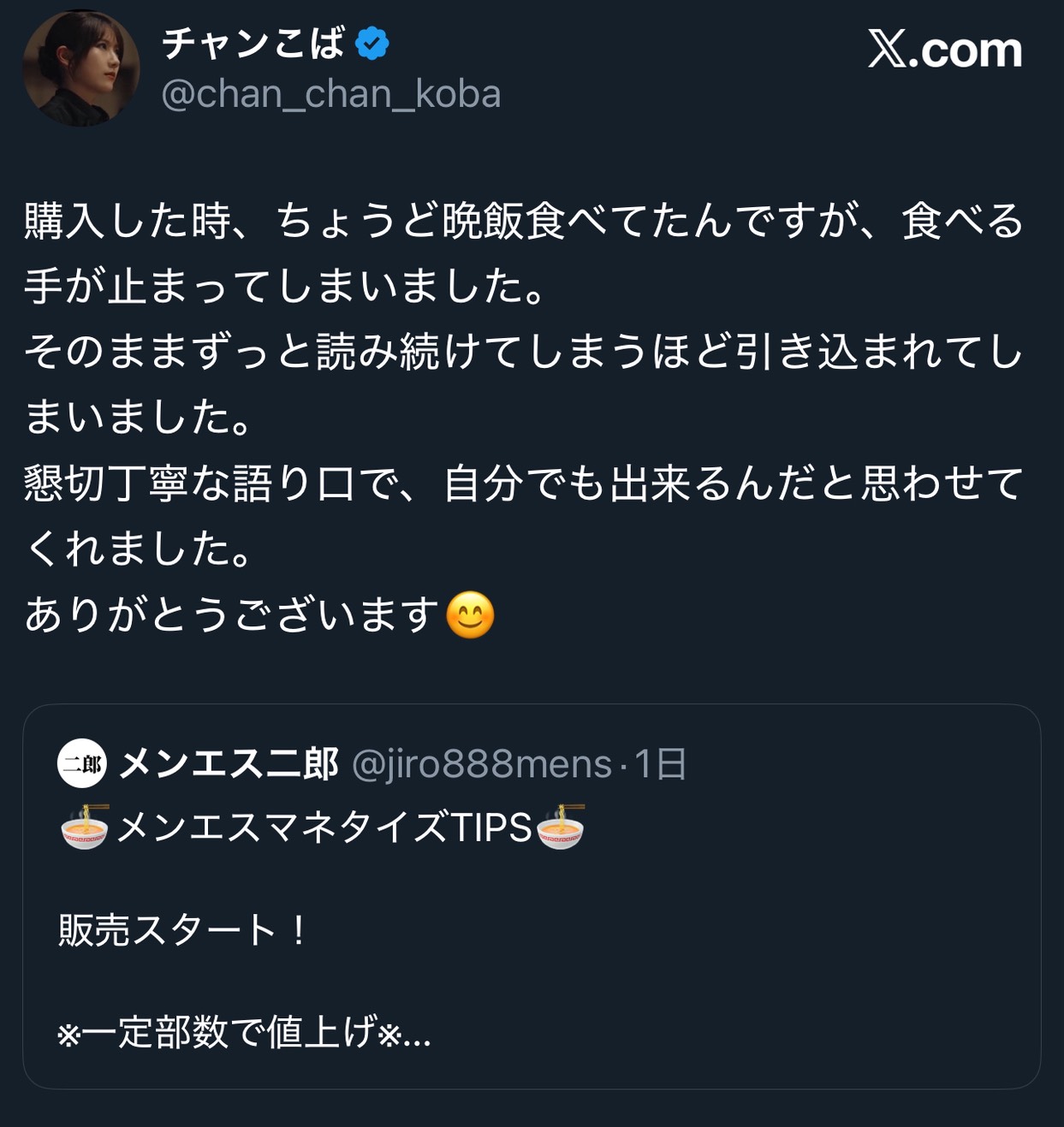The image size is (1064, 1127).
Task: Click the チャンこば profile avatar photo
Action: (80, 68)
